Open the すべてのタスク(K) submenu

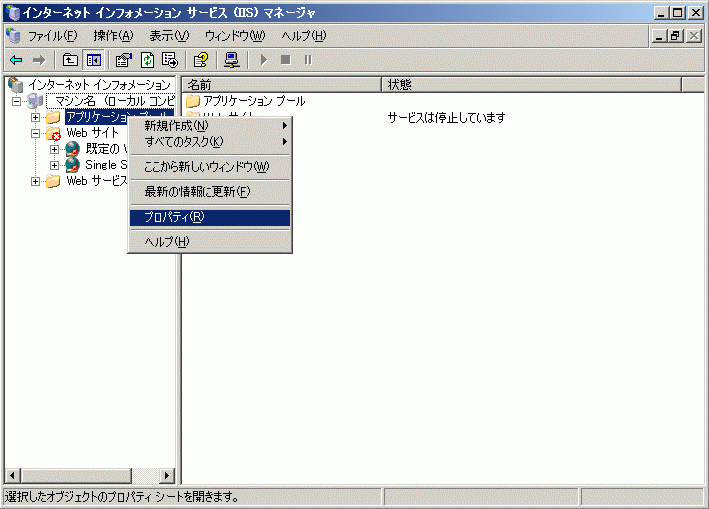click(210, 141)
